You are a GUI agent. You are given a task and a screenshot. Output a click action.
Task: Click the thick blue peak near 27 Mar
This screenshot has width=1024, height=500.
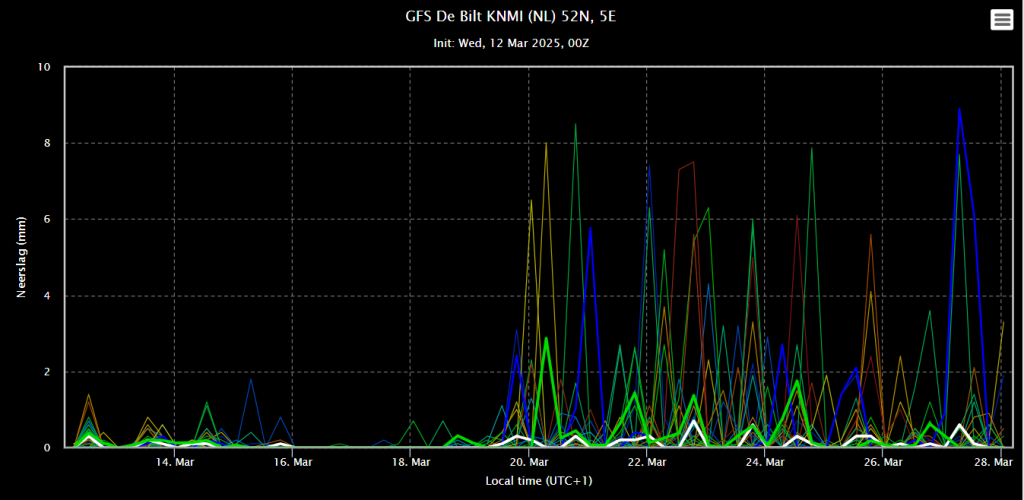(959, 109)
